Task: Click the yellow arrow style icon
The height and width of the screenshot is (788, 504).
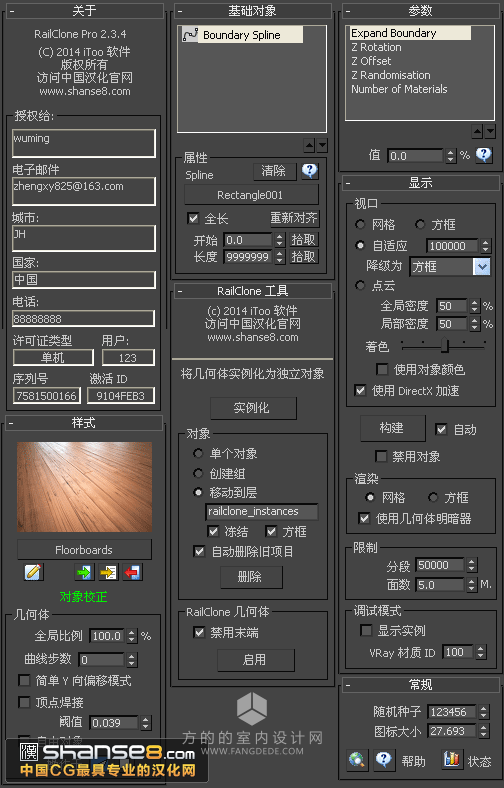Action: [108, 572]
